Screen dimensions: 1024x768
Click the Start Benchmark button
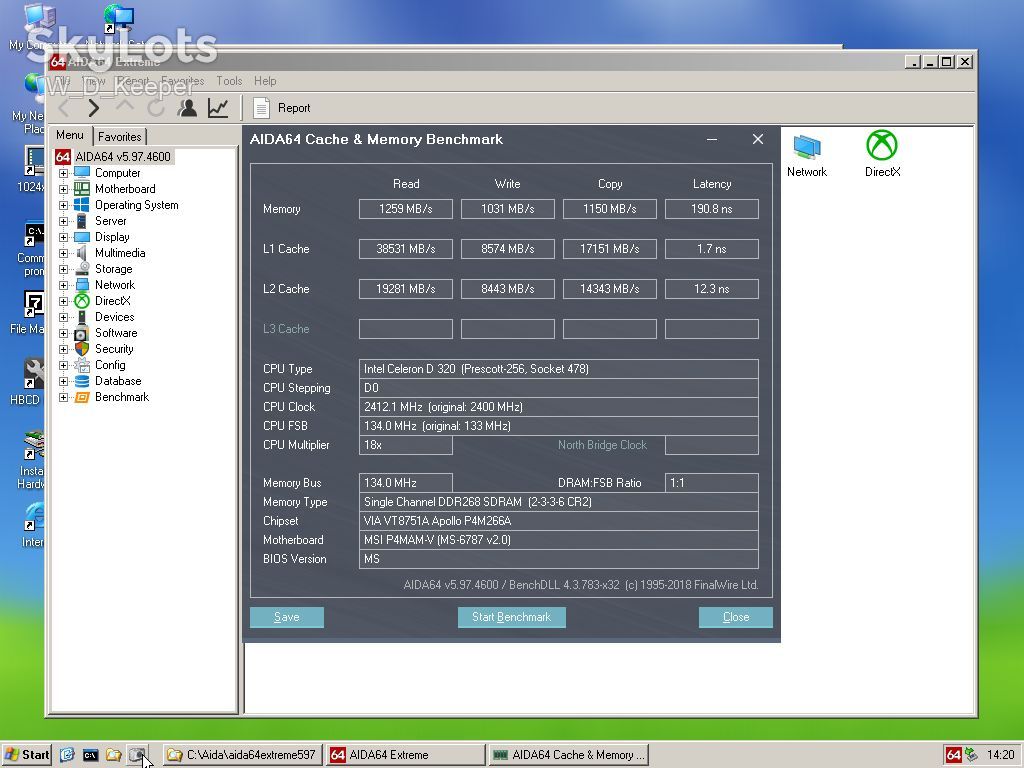[x=511, y=617]
